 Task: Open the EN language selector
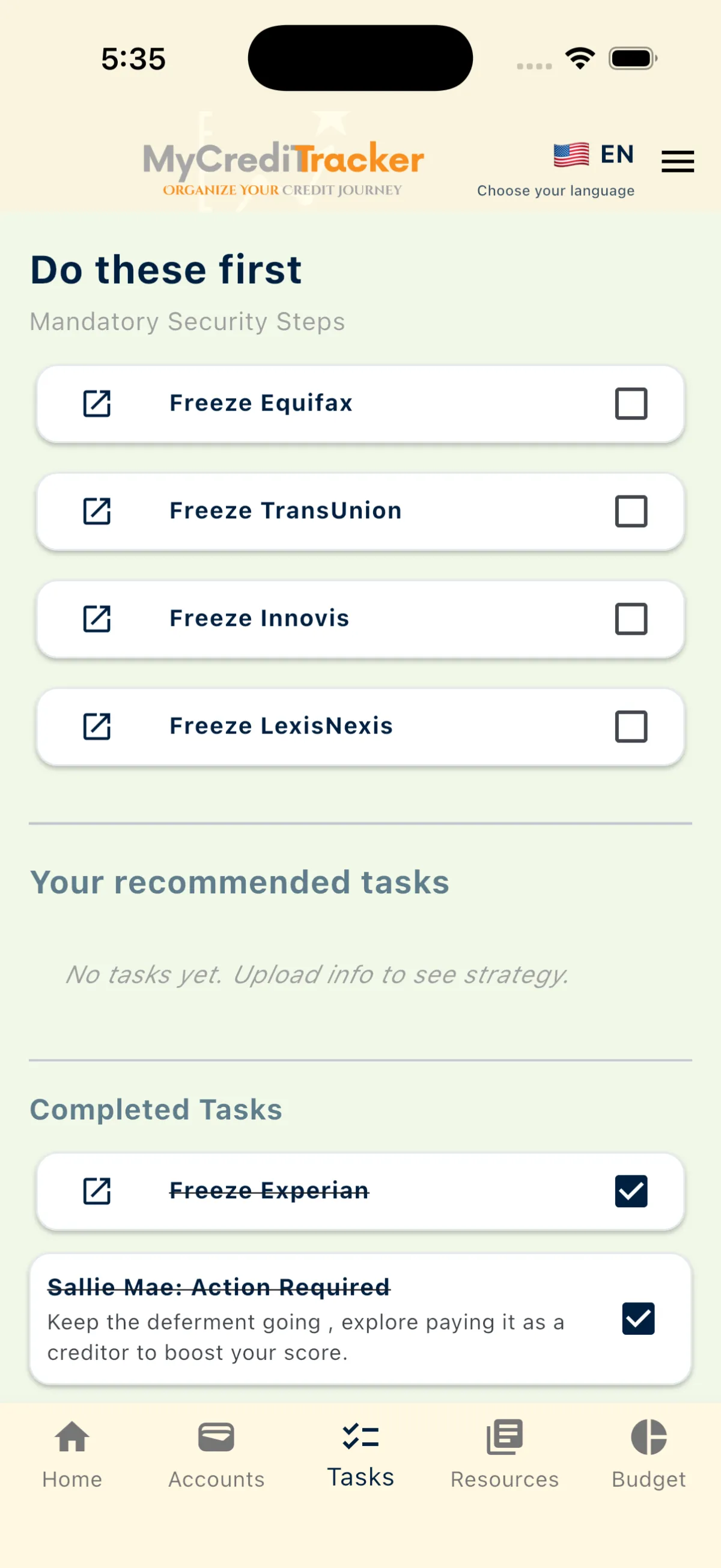[x=617, y=155]
